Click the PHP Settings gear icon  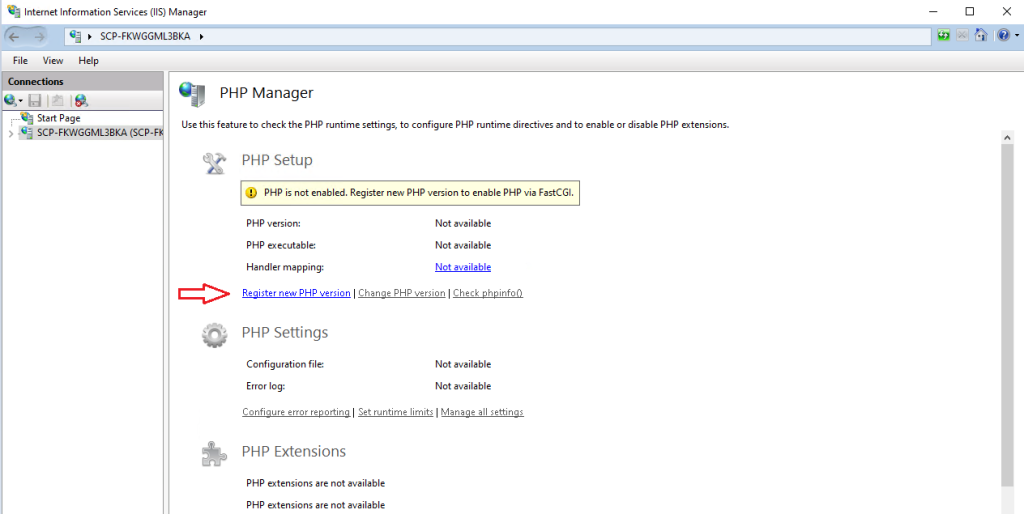tap(215, 336)
